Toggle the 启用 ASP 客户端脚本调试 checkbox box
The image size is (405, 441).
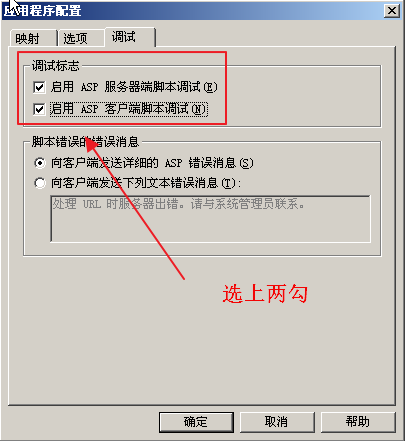pos(39,109)
